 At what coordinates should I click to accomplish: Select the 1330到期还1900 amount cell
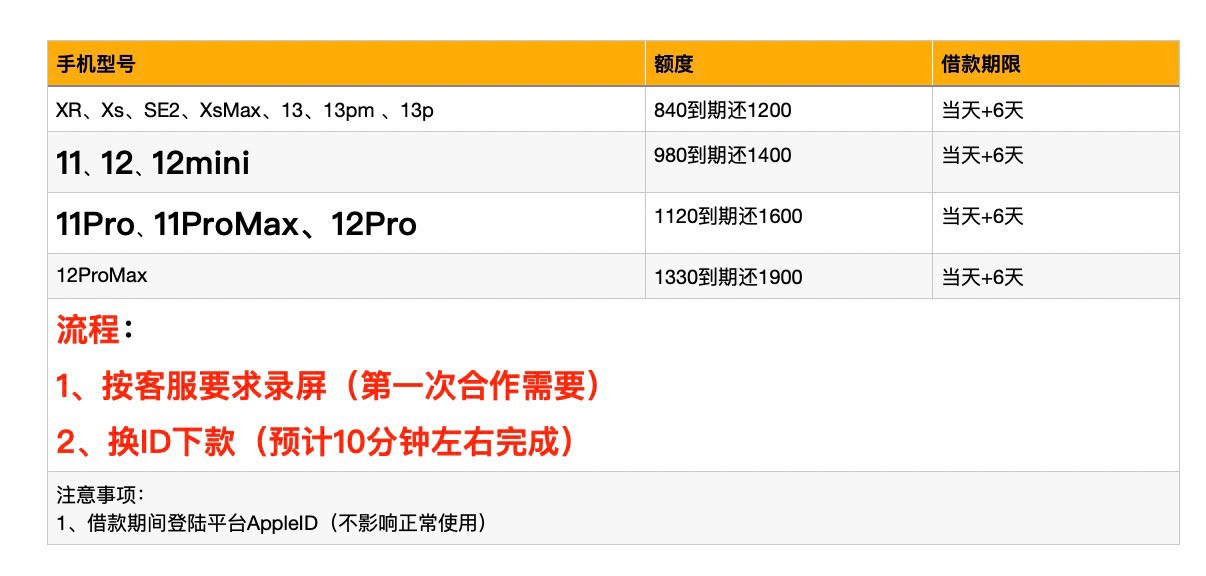point(727,277)
